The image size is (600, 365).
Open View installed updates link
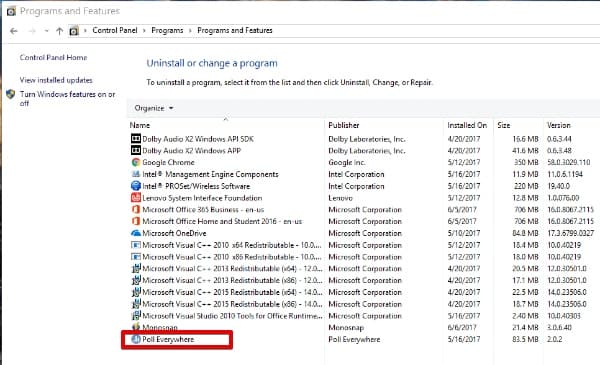click(56, 80)
